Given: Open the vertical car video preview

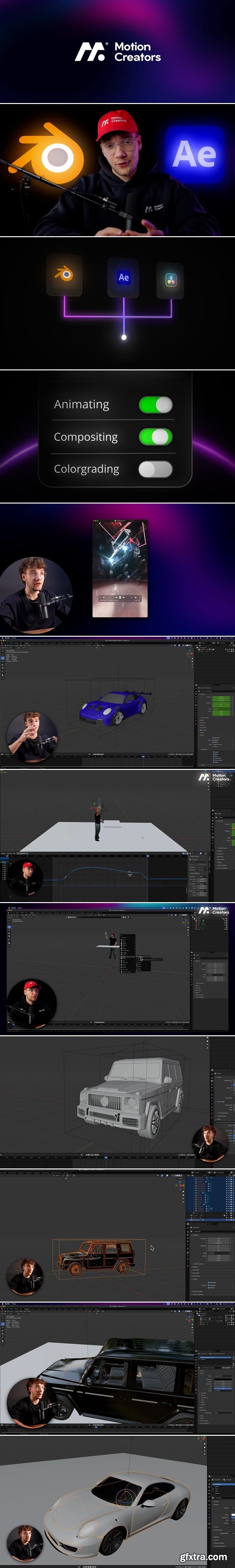Looking at the screenshot, I should click(120, 568).
